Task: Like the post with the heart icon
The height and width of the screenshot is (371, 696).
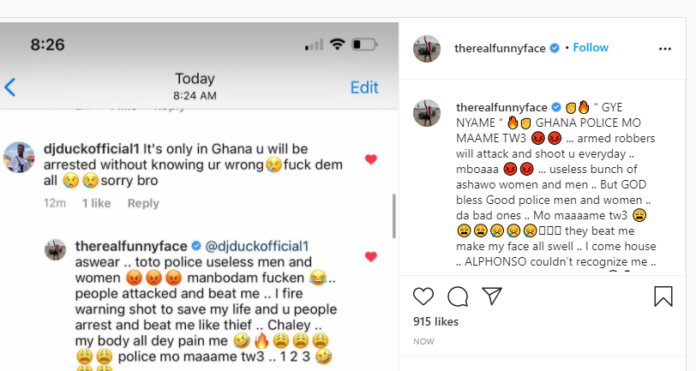Action: coord(423,296)
